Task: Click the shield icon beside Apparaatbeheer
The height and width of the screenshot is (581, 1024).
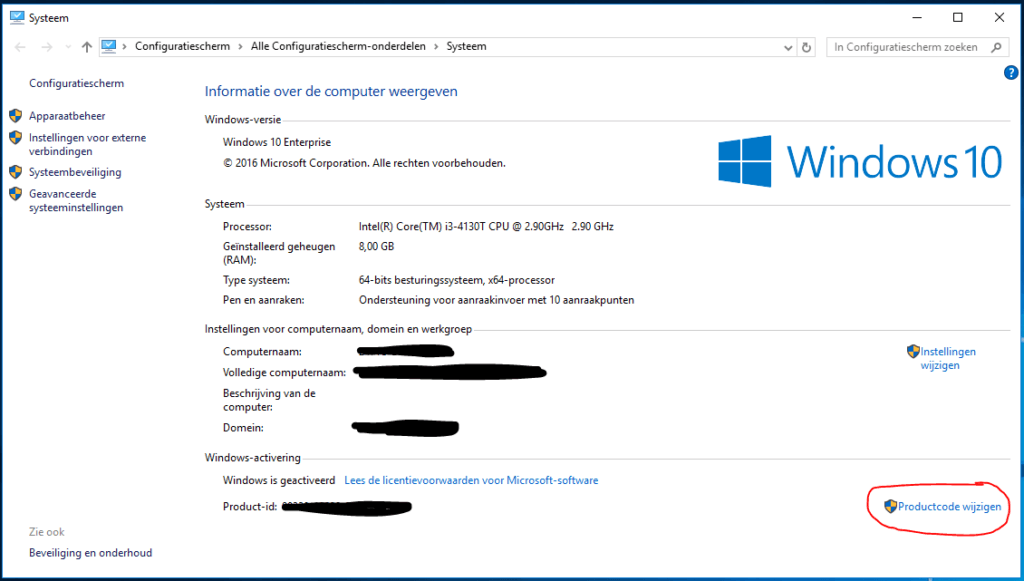Action: click(16, 116)
